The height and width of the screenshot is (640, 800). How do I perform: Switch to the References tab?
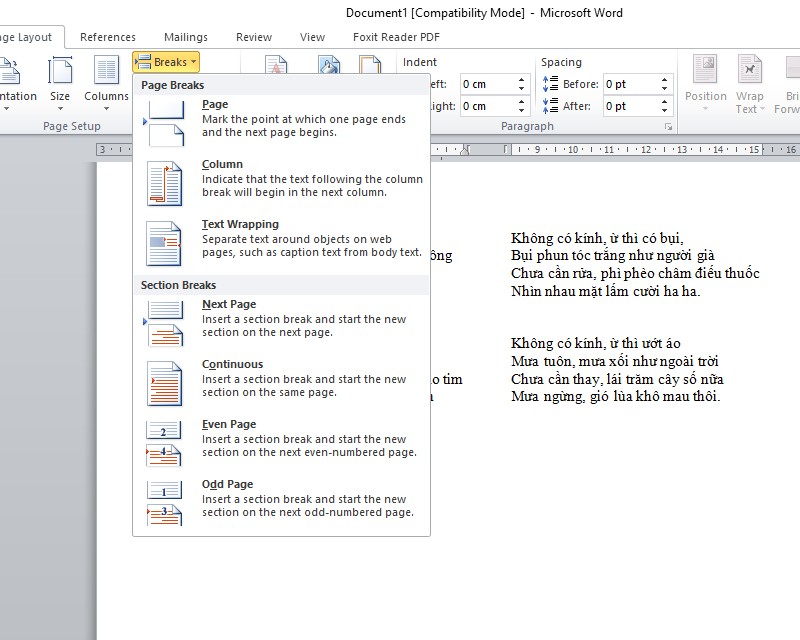pos(108,37)
